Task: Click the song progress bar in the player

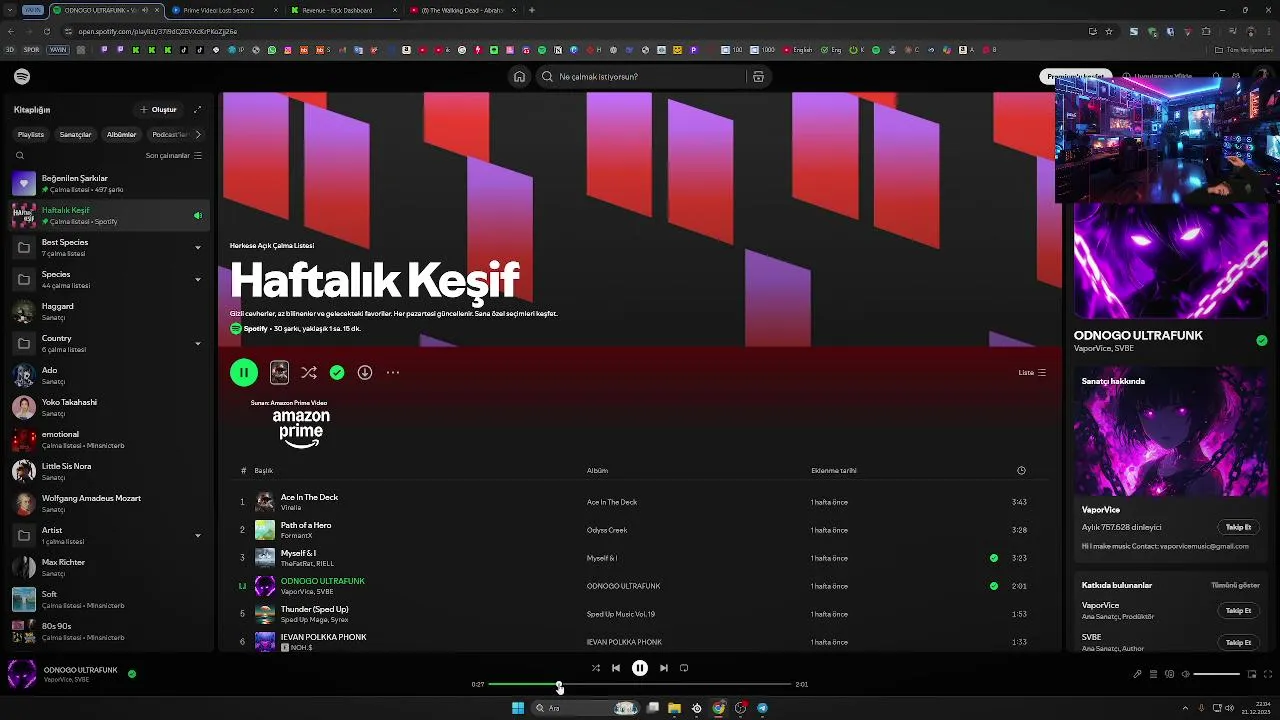Action: point(640,685)
